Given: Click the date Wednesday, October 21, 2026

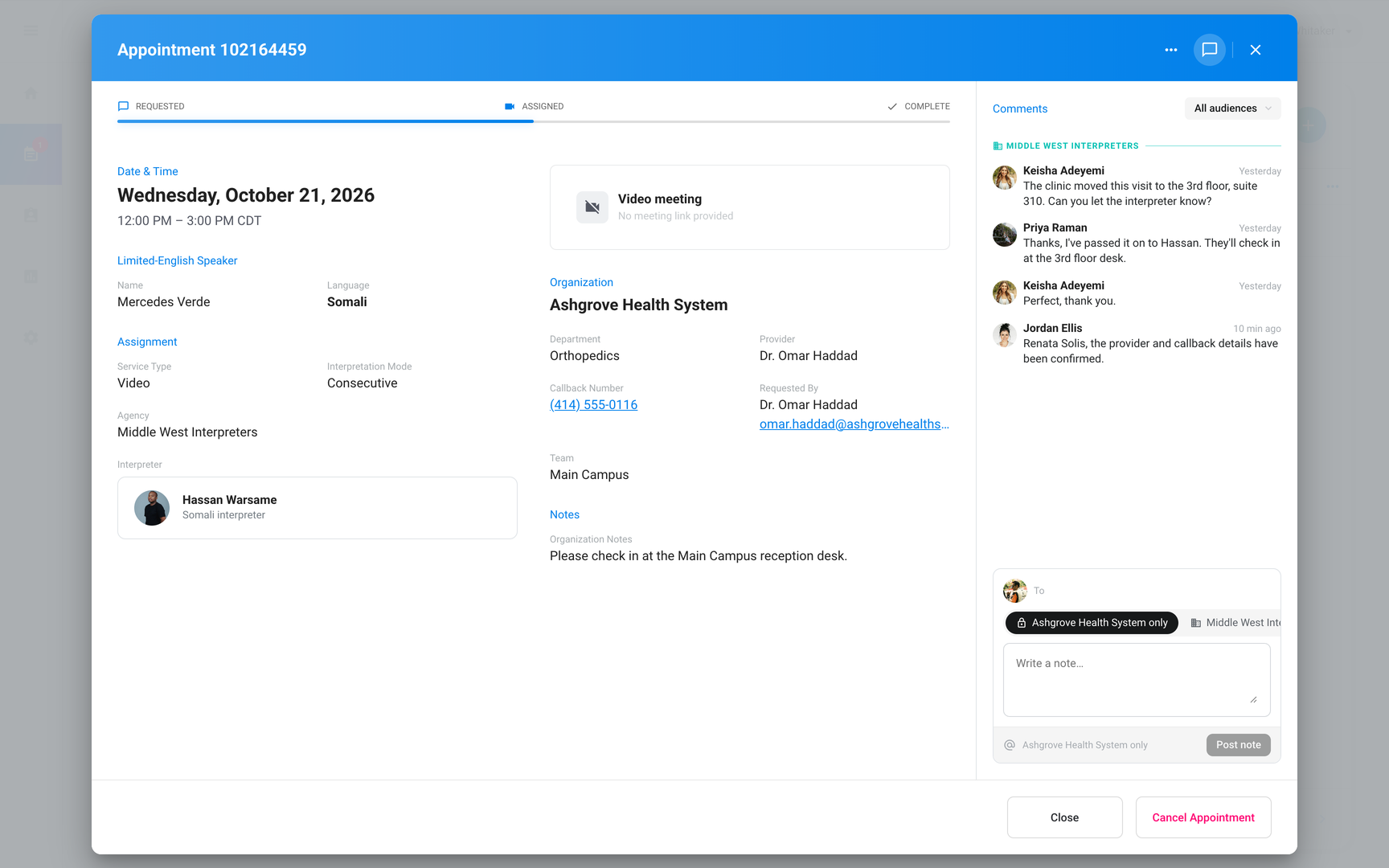Looking at the screenshot, I should (x=246, y=195).
